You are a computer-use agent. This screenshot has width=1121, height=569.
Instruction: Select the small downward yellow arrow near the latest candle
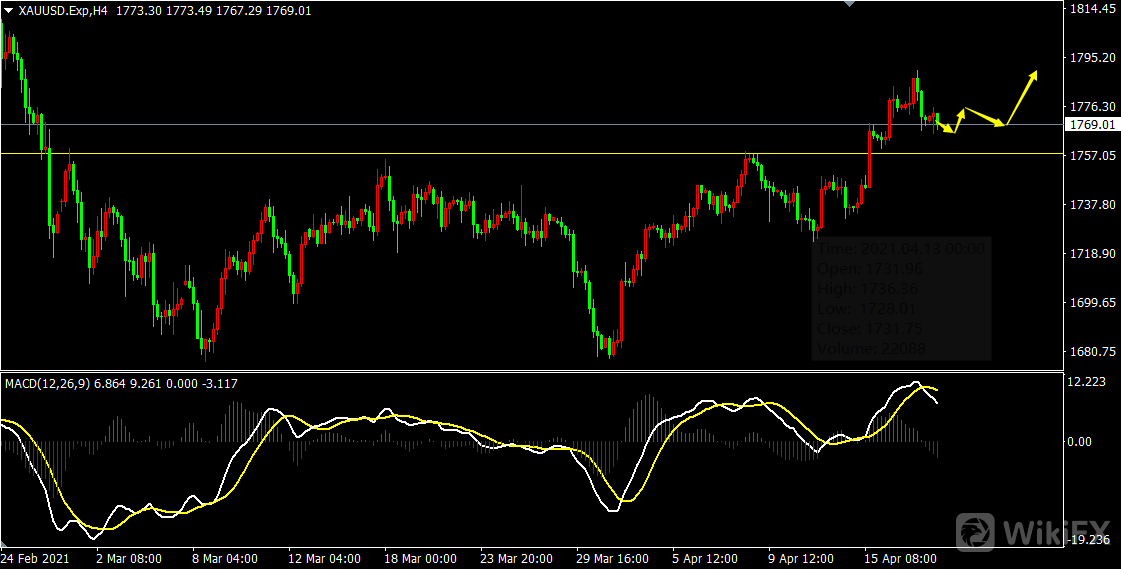coord(945,126)
